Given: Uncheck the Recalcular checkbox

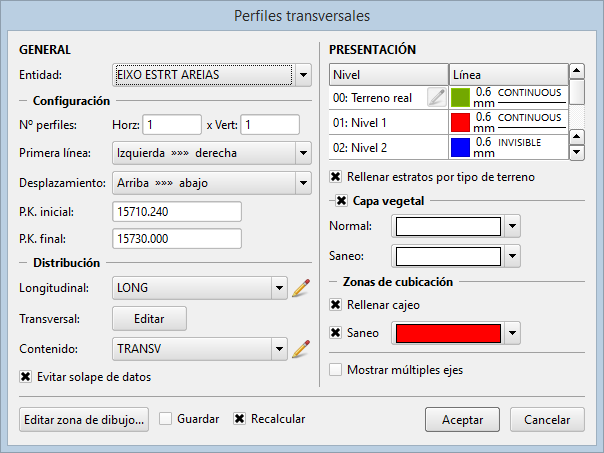Looking at the screenshot, I should point(239,419).
